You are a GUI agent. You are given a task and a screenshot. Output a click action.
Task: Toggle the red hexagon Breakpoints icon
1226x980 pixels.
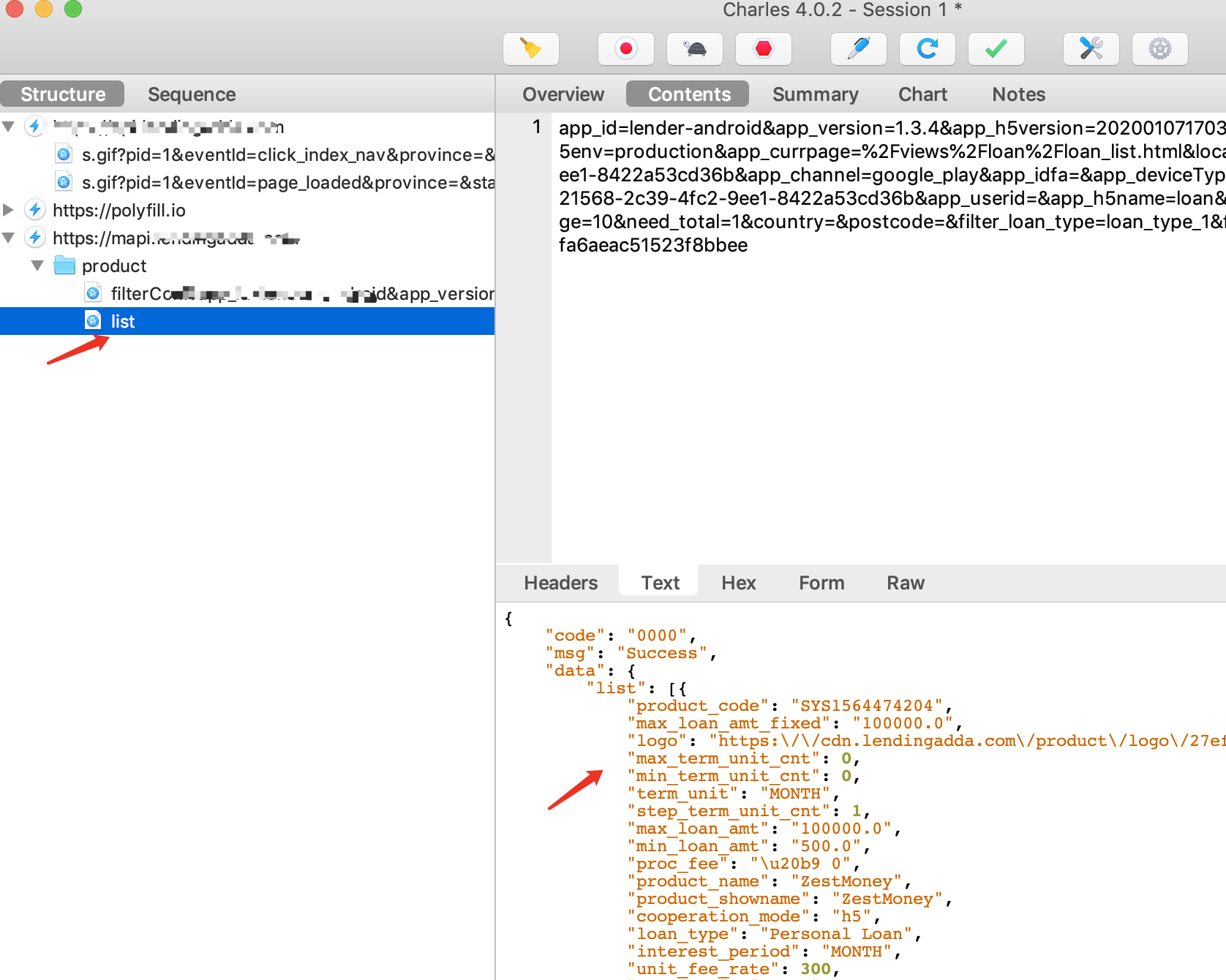764,49
